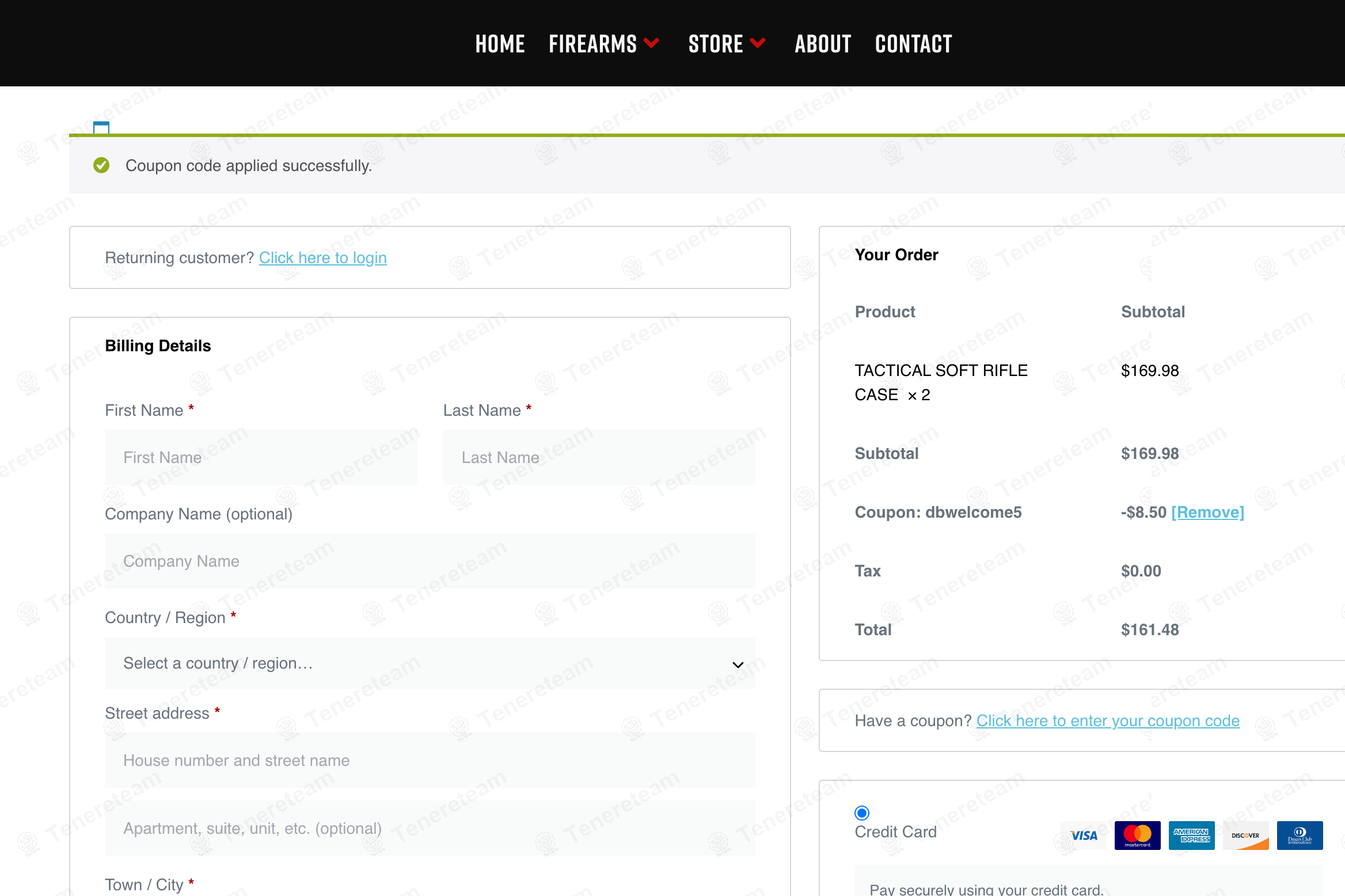Image resolution: width=1345 pixels, height=896 pixels.
Task: Click the street address input field
Action: pyautogui.click(x=430, y=760)
